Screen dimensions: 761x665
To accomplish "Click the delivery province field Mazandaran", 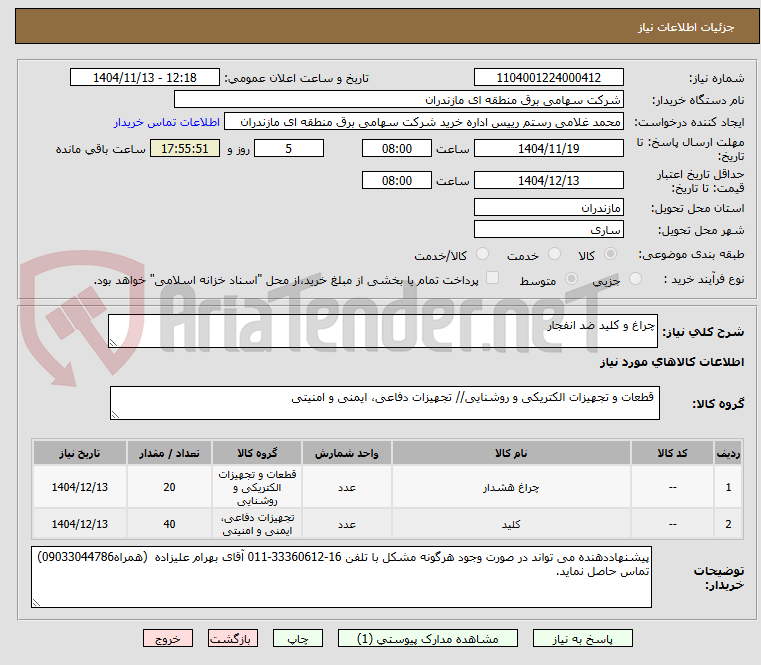I will (x=548, y=207).
